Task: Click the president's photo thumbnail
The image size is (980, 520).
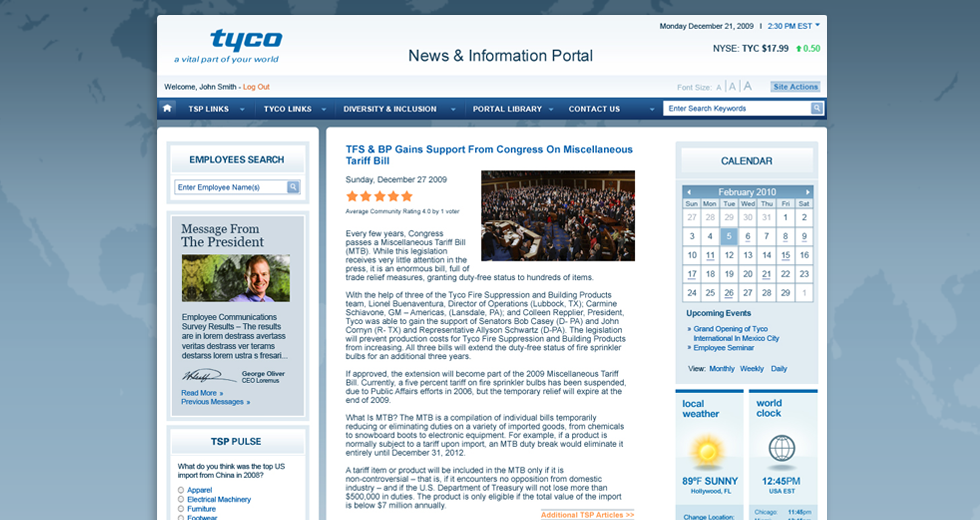Action: pos(236,278)
